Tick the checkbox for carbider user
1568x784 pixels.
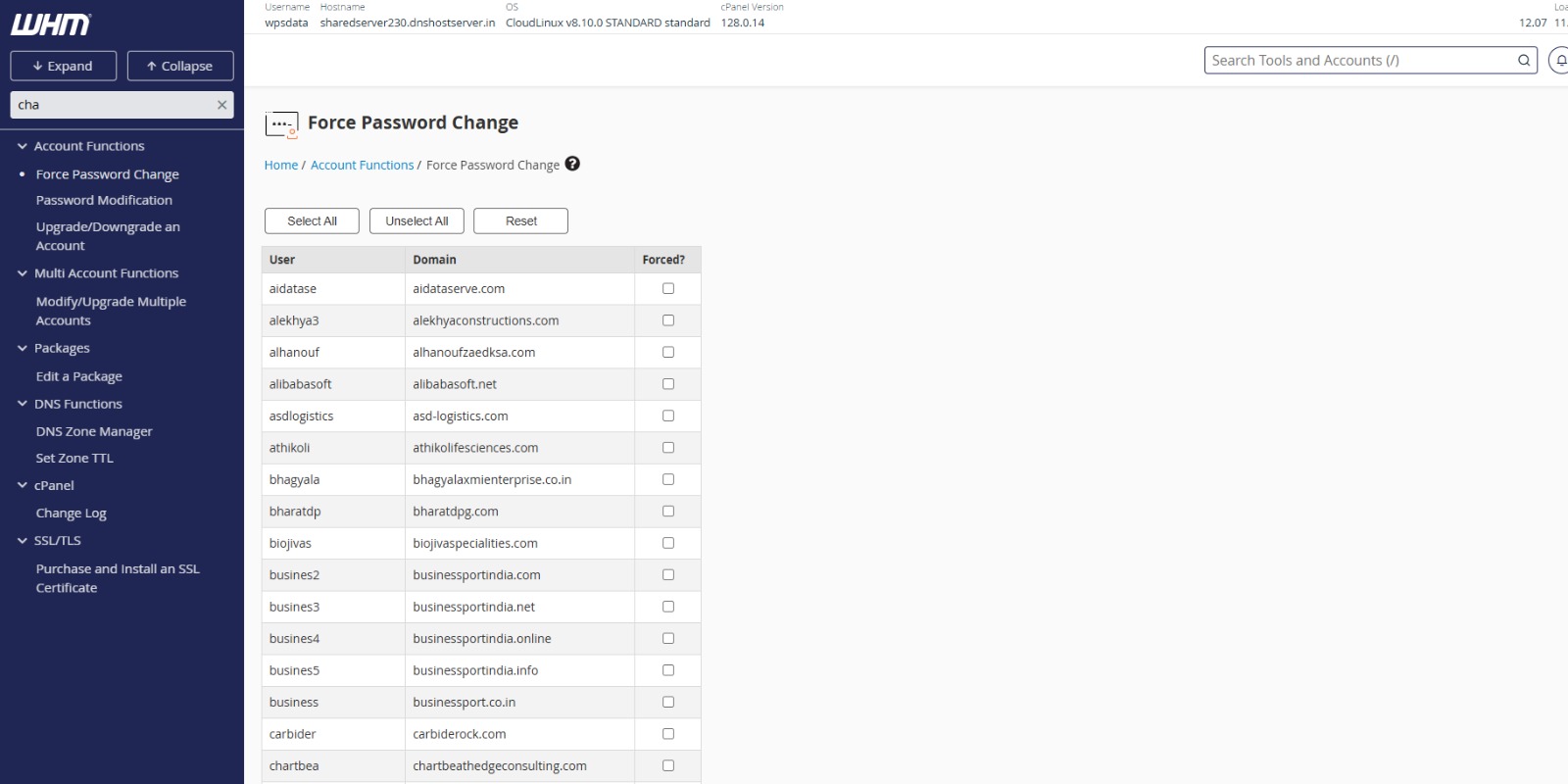pyautogui.click(x=668, y=734)
